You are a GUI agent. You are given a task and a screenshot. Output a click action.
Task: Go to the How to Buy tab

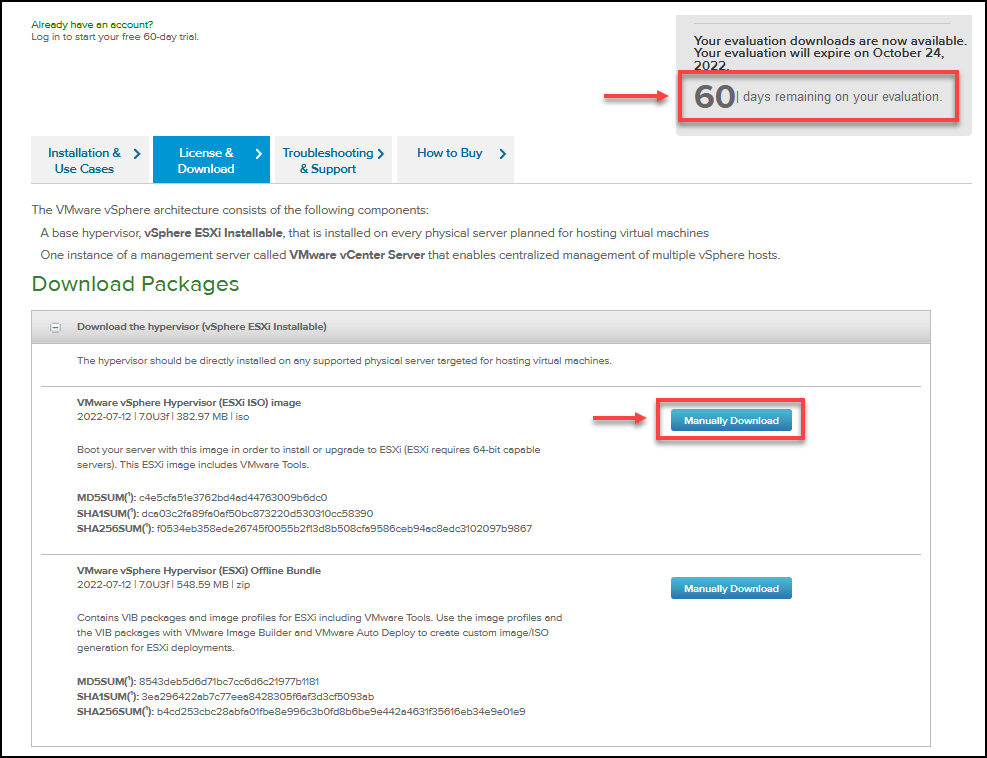pos(455,160)
